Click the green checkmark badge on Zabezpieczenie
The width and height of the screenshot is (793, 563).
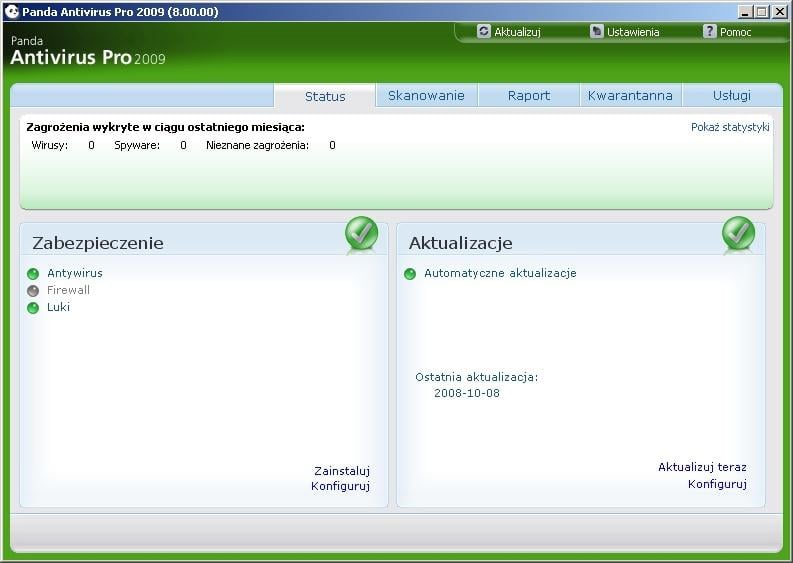click(x=362, y=234)
